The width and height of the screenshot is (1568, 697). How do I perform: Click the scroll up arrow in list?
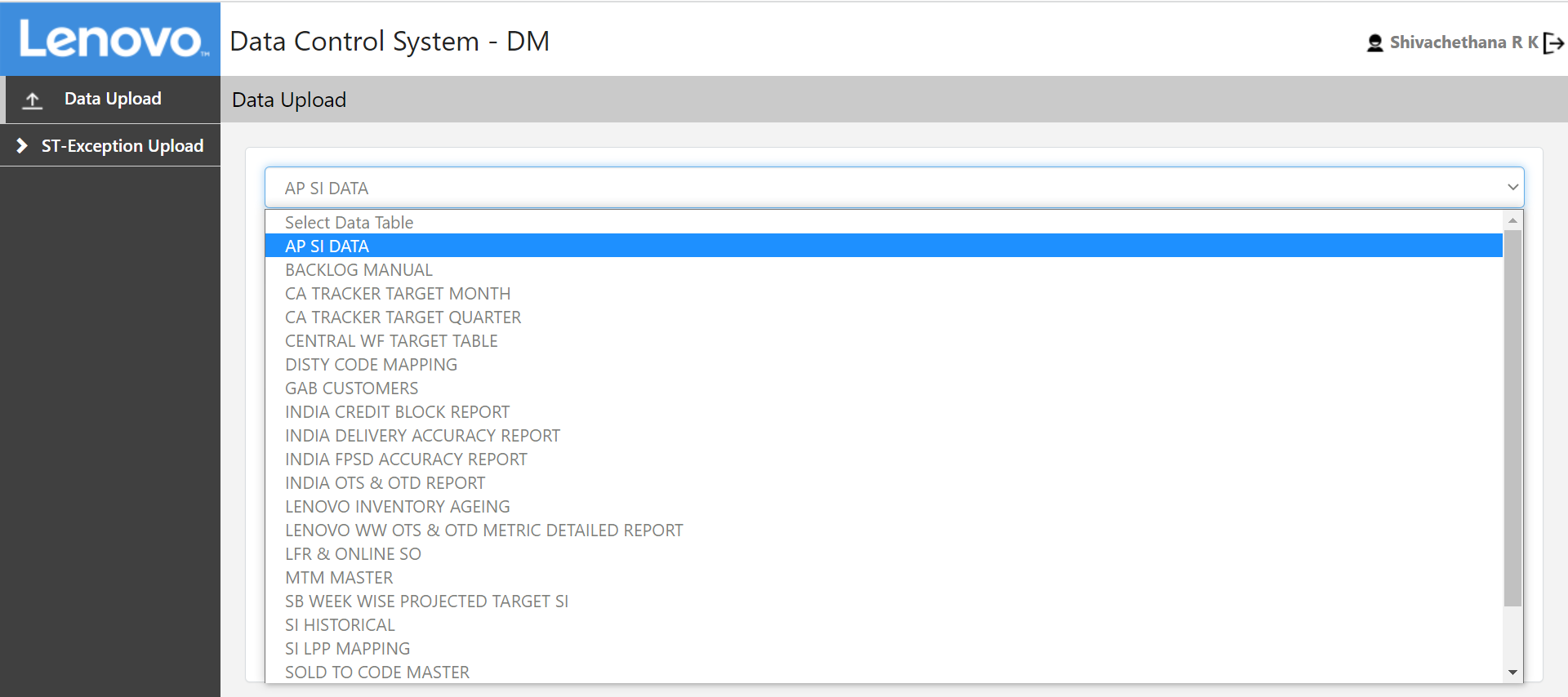click(x=1512, y=220)
